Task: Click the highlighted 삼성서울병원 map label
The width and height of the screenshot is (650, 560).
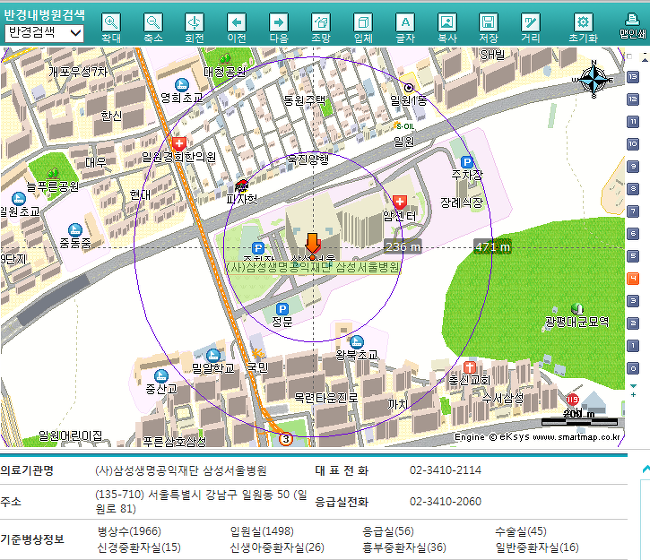Action: [x=313, y=267]
